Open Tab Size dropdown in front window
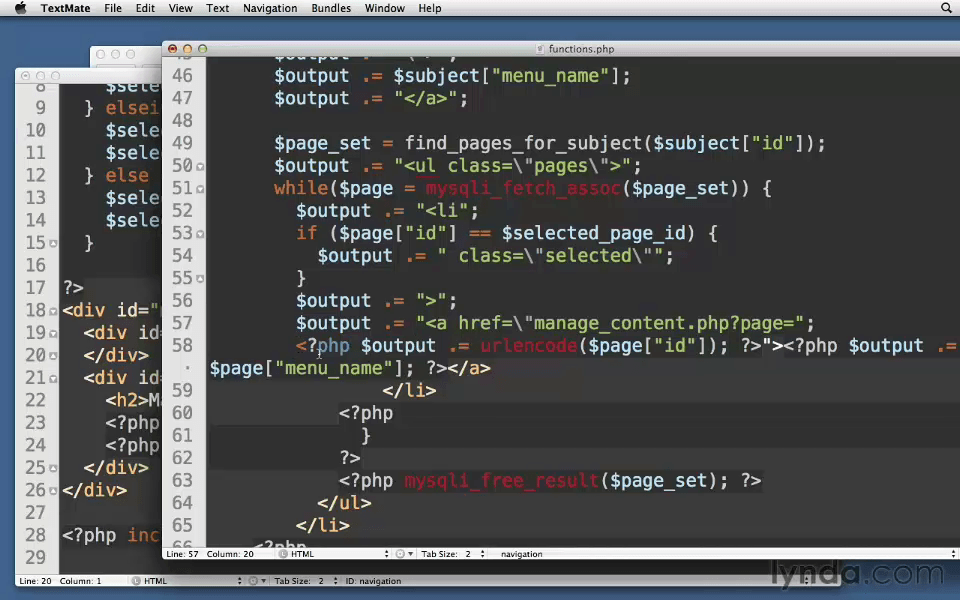Screen dimensions: 960x600 click(x=453, y=554)
